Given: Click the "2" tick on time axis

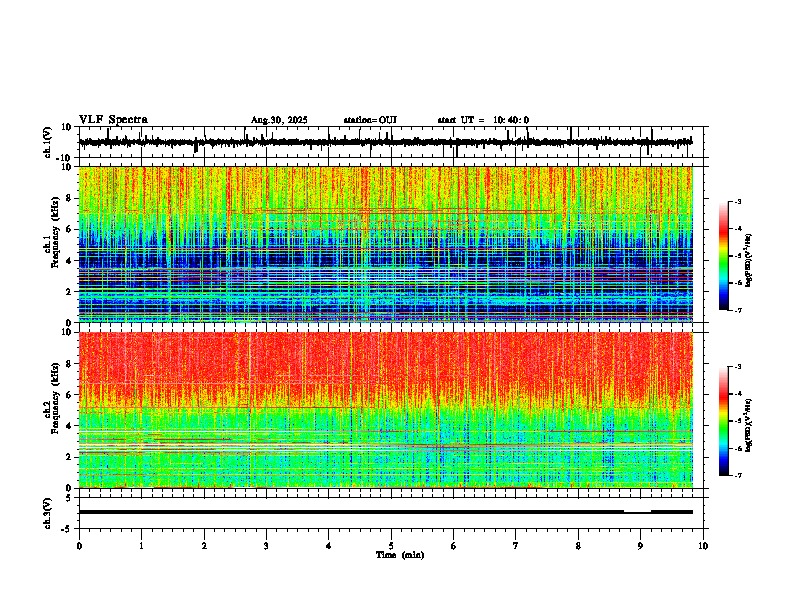Looking at the screenshot, I should pos(204,546).
